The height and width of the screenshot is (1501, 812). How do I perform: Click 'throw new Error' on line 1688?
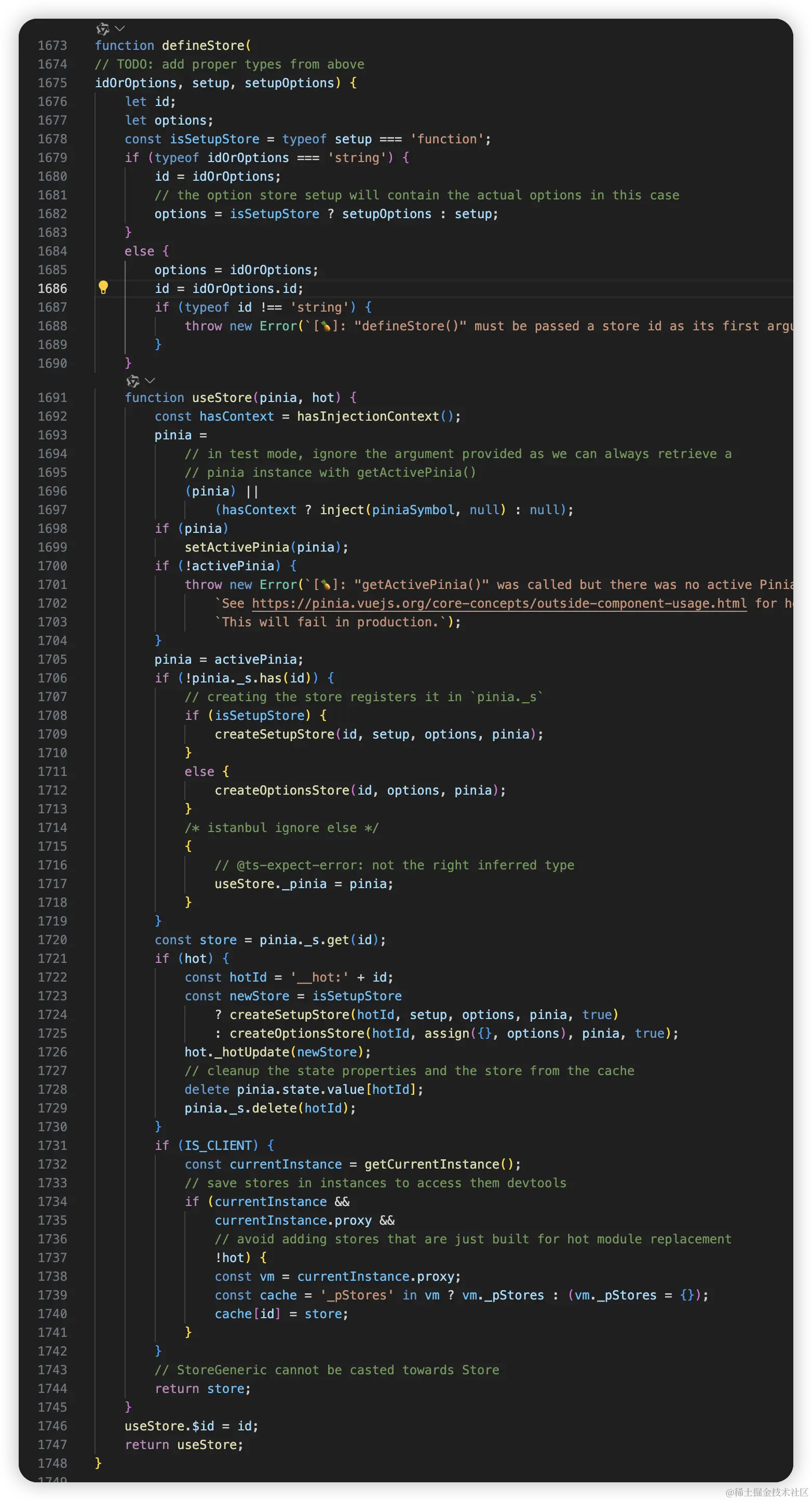[x=240, y=326]
